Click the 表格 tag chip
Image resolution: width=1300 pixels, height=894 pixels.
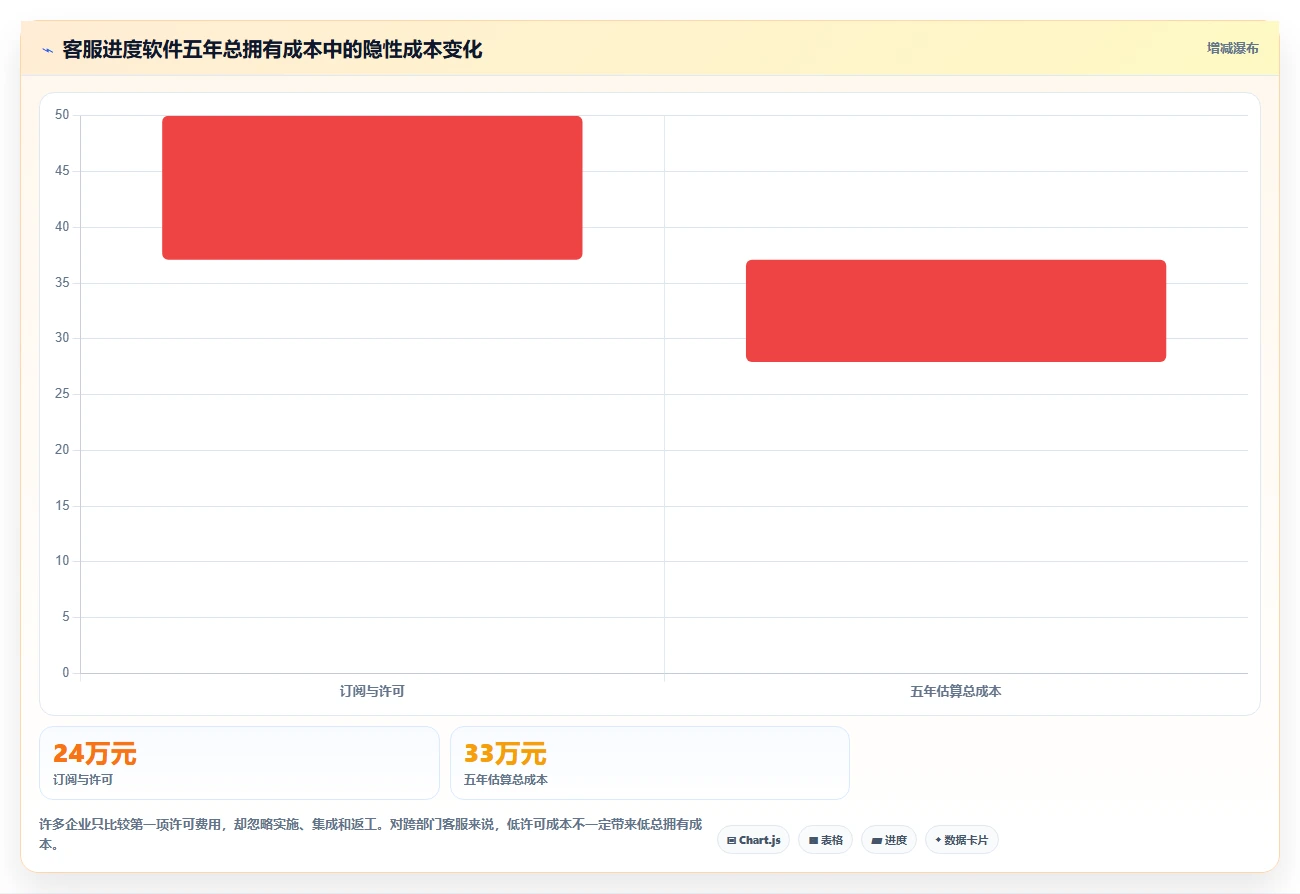pos(825,840)
